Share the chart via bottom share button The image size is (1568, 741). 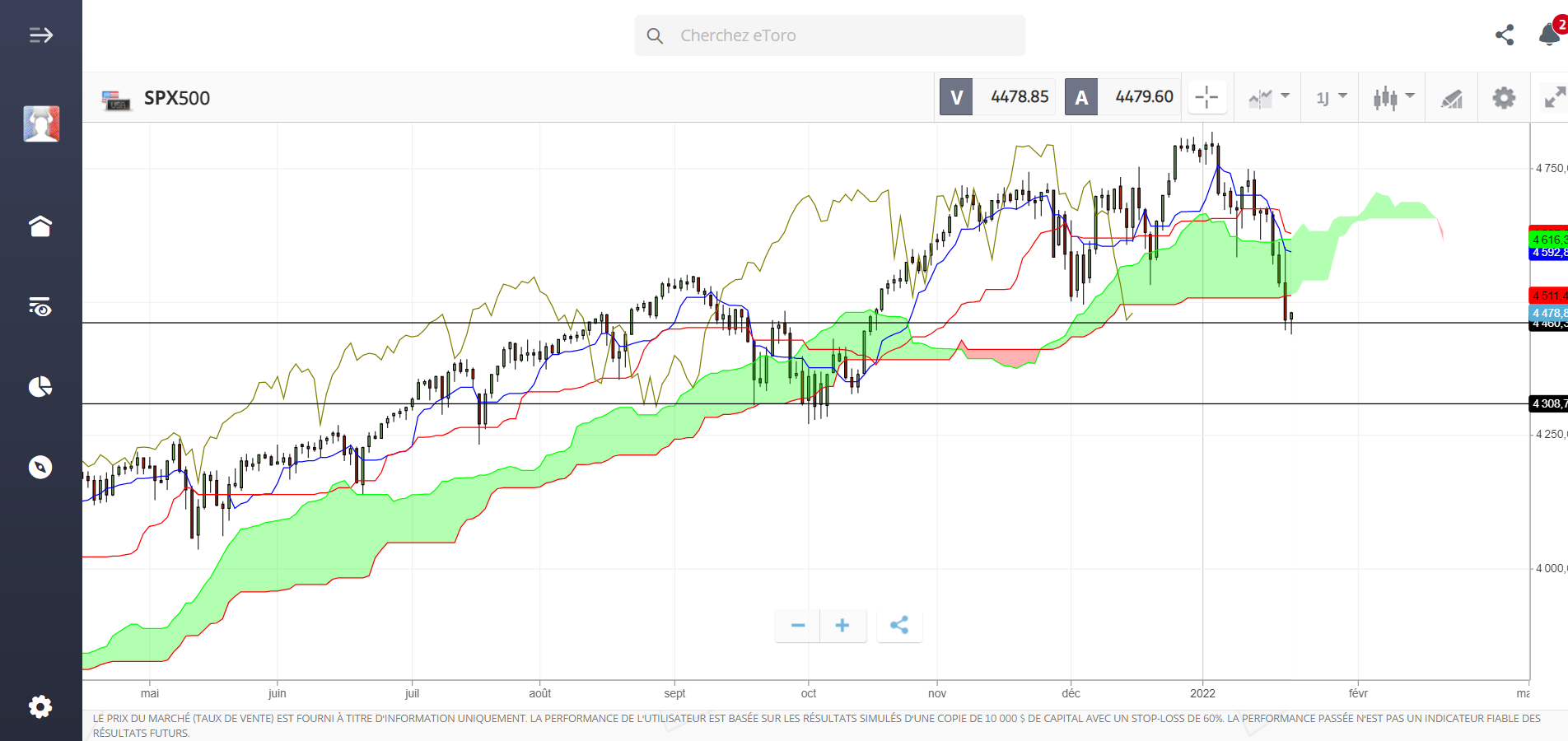(899, 626)
